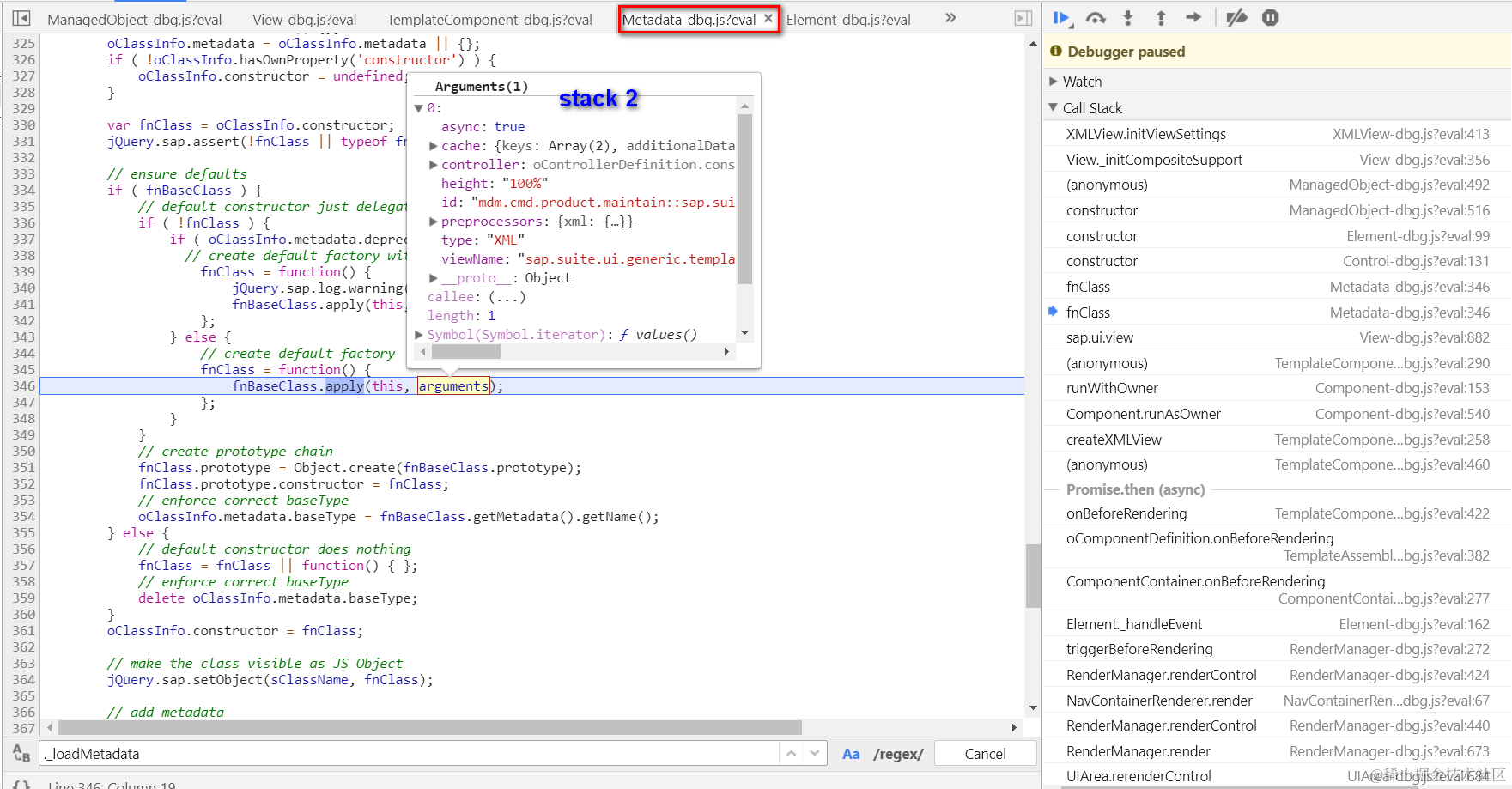Select the Metadata-dbg.js?eval tab
Viewport: 1512px width, 789px height.
(x=689, y=20)
